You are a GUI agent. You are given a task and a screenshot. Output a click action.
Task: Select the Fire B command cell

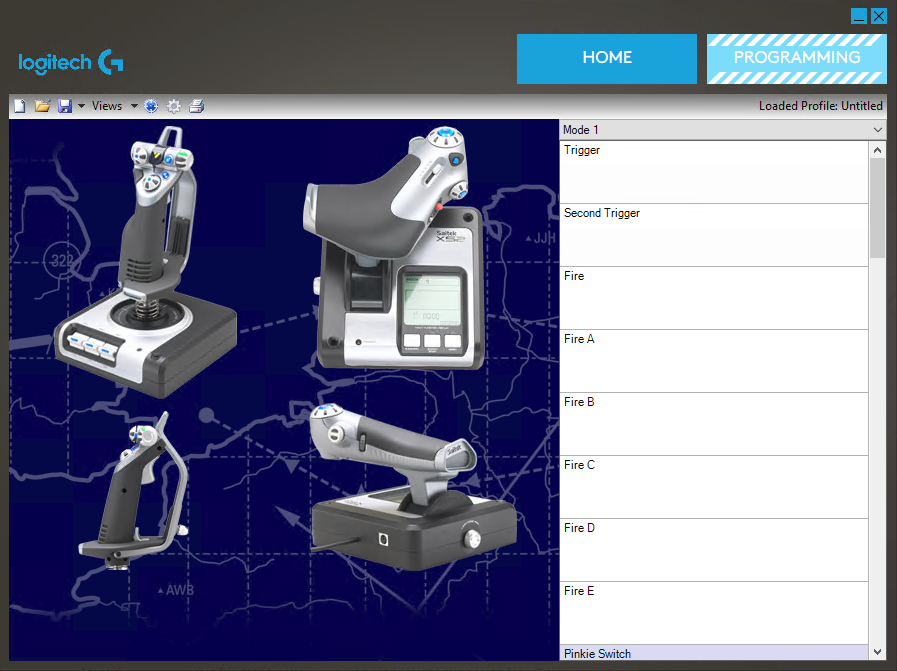pyautogui.click(x=713, y=424)
